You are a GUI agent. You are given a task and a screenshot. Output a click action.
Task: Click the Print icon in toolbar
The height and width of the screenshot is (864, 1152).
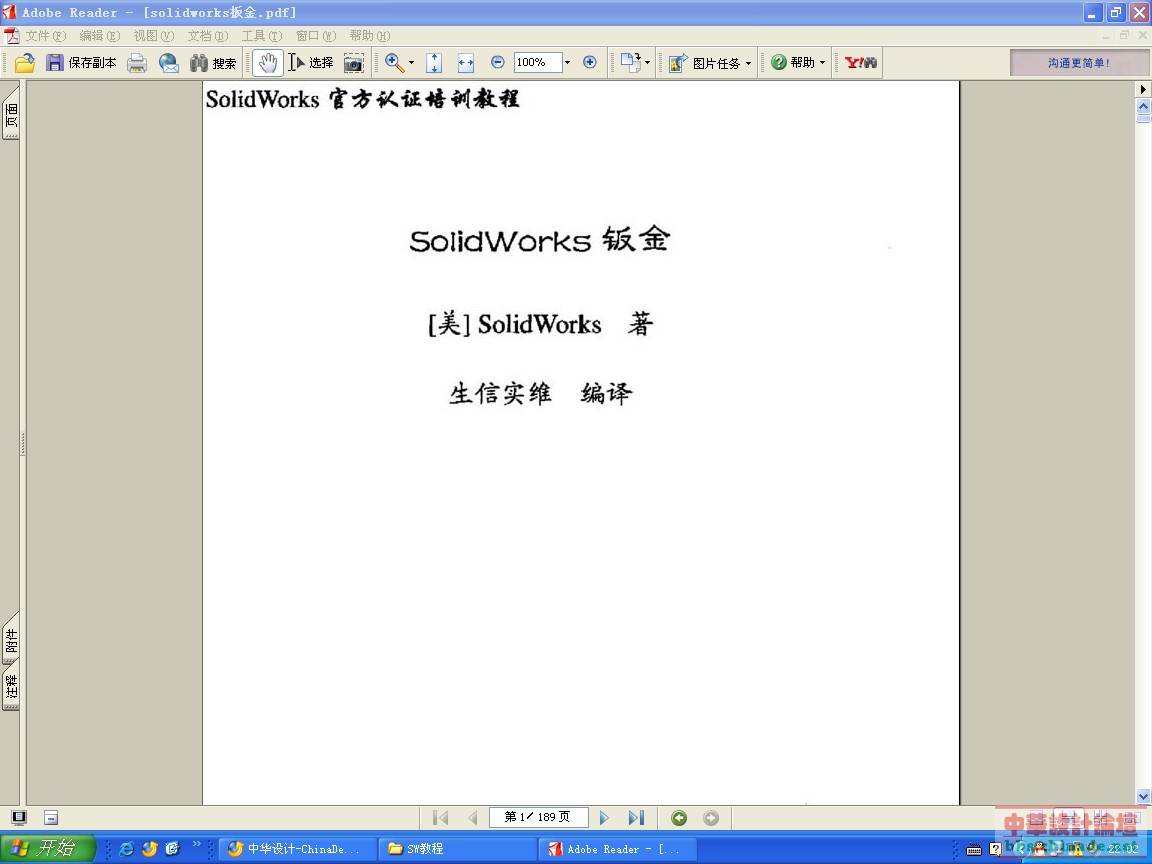[137, 63]
